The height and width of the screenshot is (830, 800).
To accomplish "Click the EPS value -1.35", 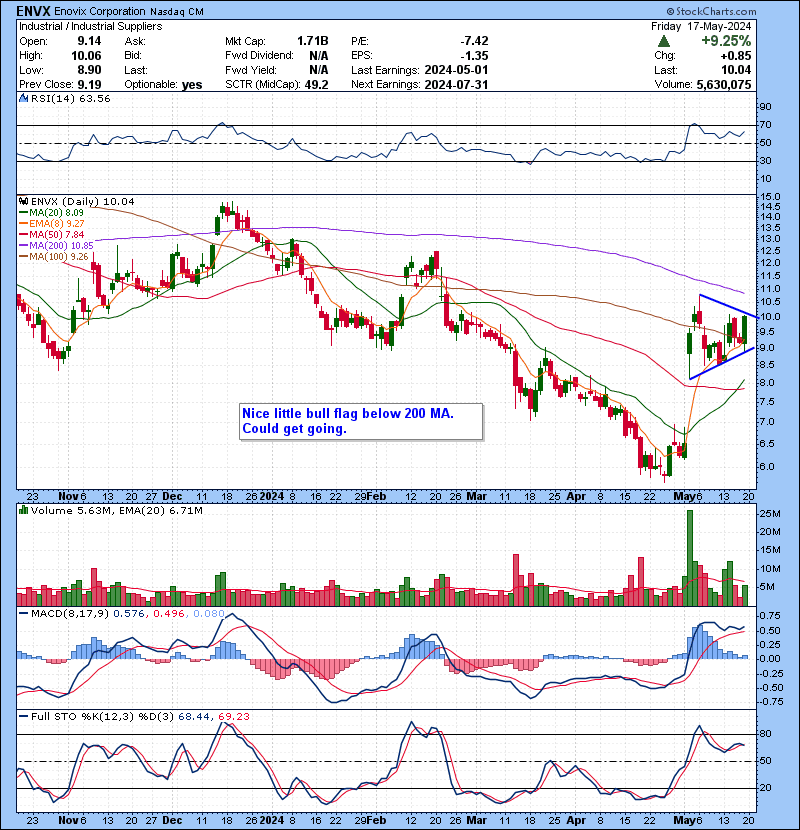I will pos(474,56).
